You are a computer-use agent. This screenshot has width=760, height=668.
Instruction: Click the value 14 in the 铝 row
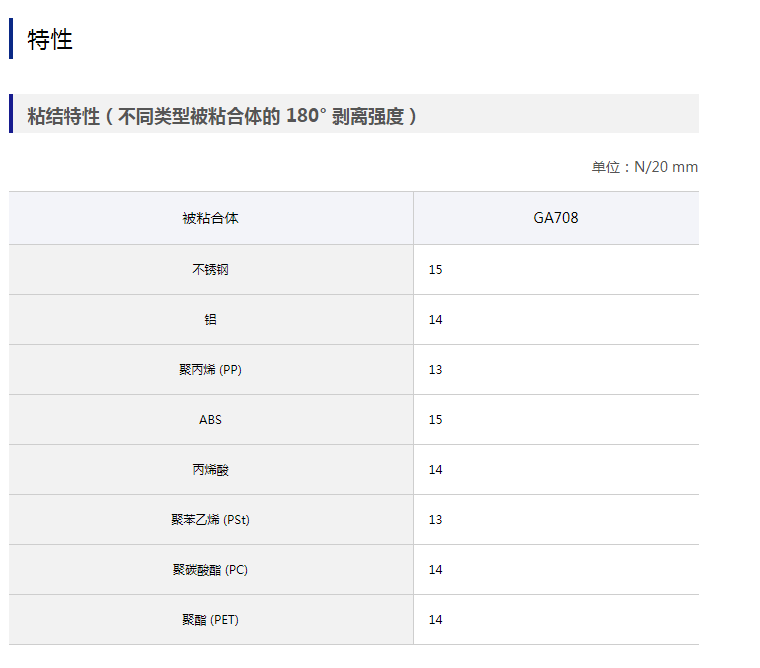click(x=435, y=320)
